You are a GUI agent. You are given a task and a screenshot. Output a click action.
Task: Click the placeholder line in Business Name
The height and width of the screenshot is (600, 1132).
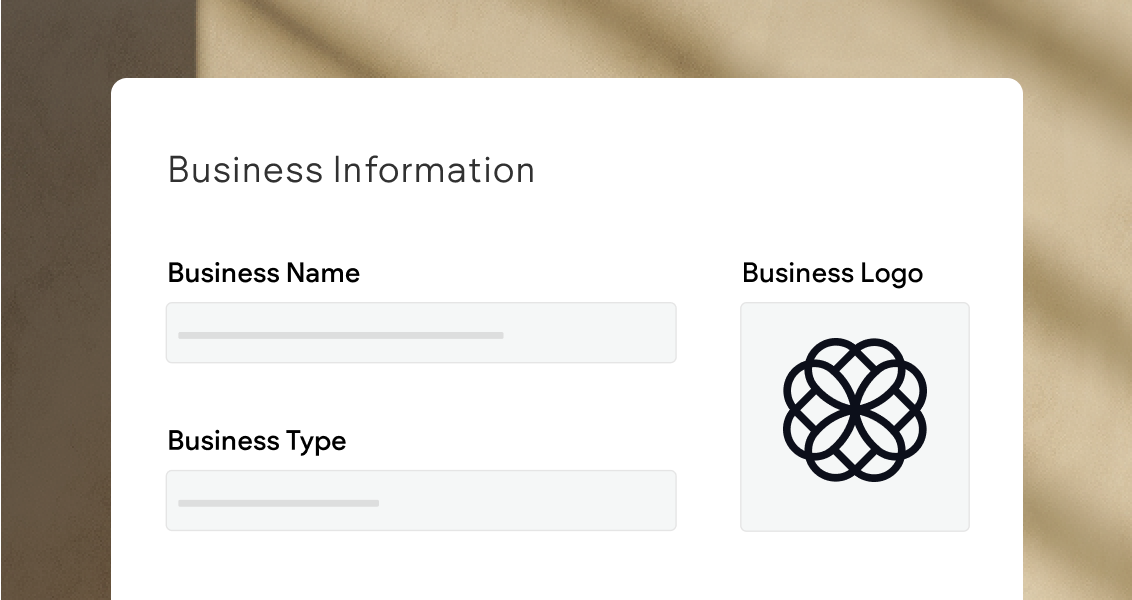pos(339,335)
